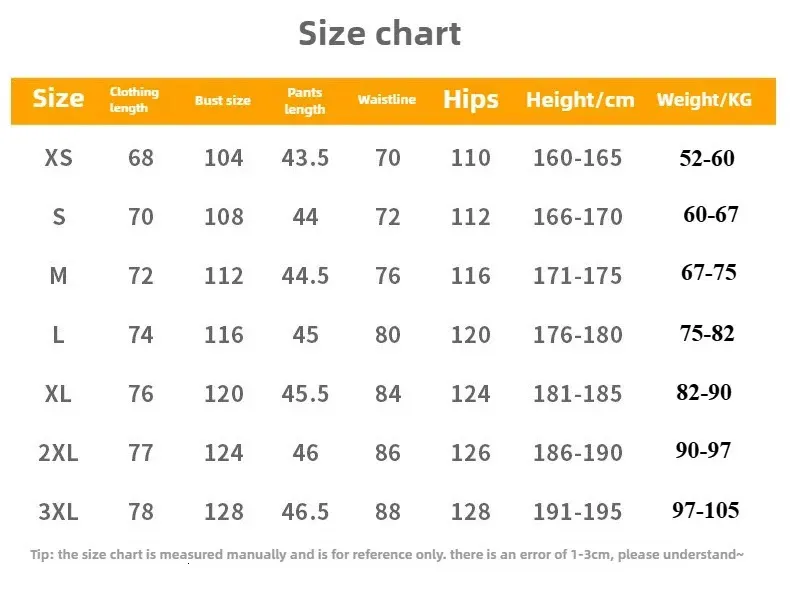Select the weight range 60-67
Screen dimensions: 790x591
711,215
